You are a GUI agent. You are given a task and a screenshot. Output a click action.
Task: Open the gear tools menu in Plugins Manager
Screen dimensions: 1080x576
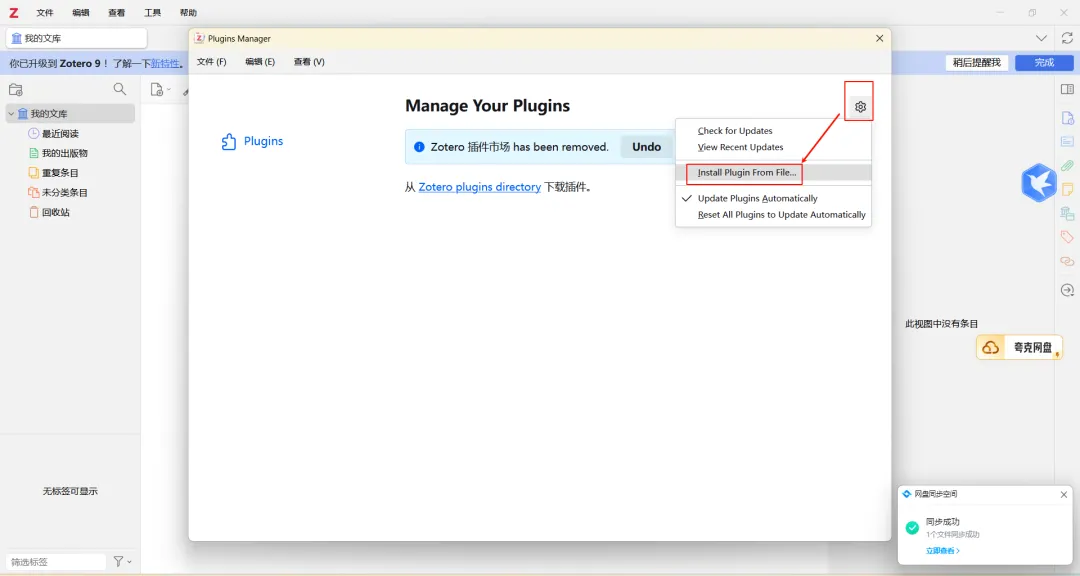860,107
